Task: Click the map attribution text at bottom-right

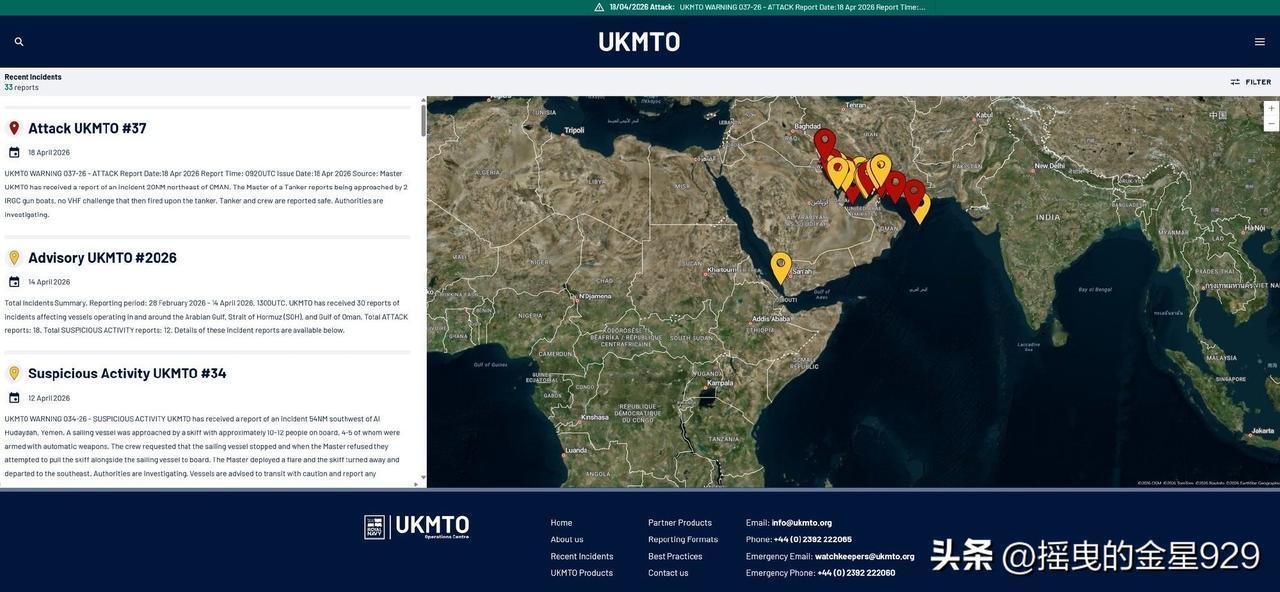Action: [1208, 483]
